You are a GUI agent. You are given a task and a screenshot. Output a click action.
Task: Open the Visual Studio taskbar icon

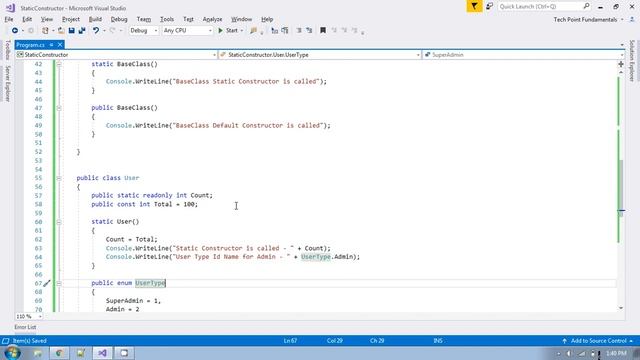102,353
